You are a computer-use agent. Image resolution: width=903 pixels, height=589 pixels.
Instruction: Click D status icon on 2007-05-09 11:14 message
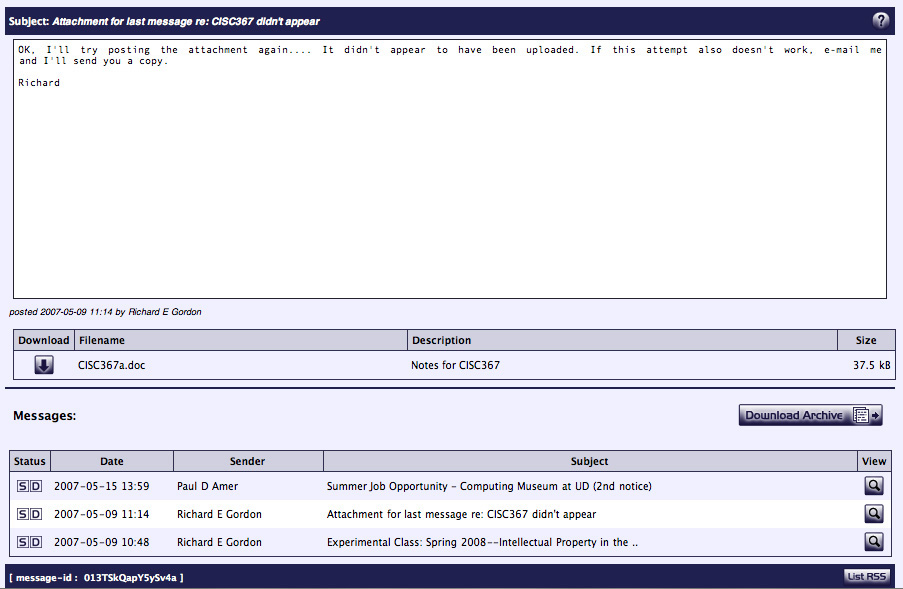pos(36,514)
